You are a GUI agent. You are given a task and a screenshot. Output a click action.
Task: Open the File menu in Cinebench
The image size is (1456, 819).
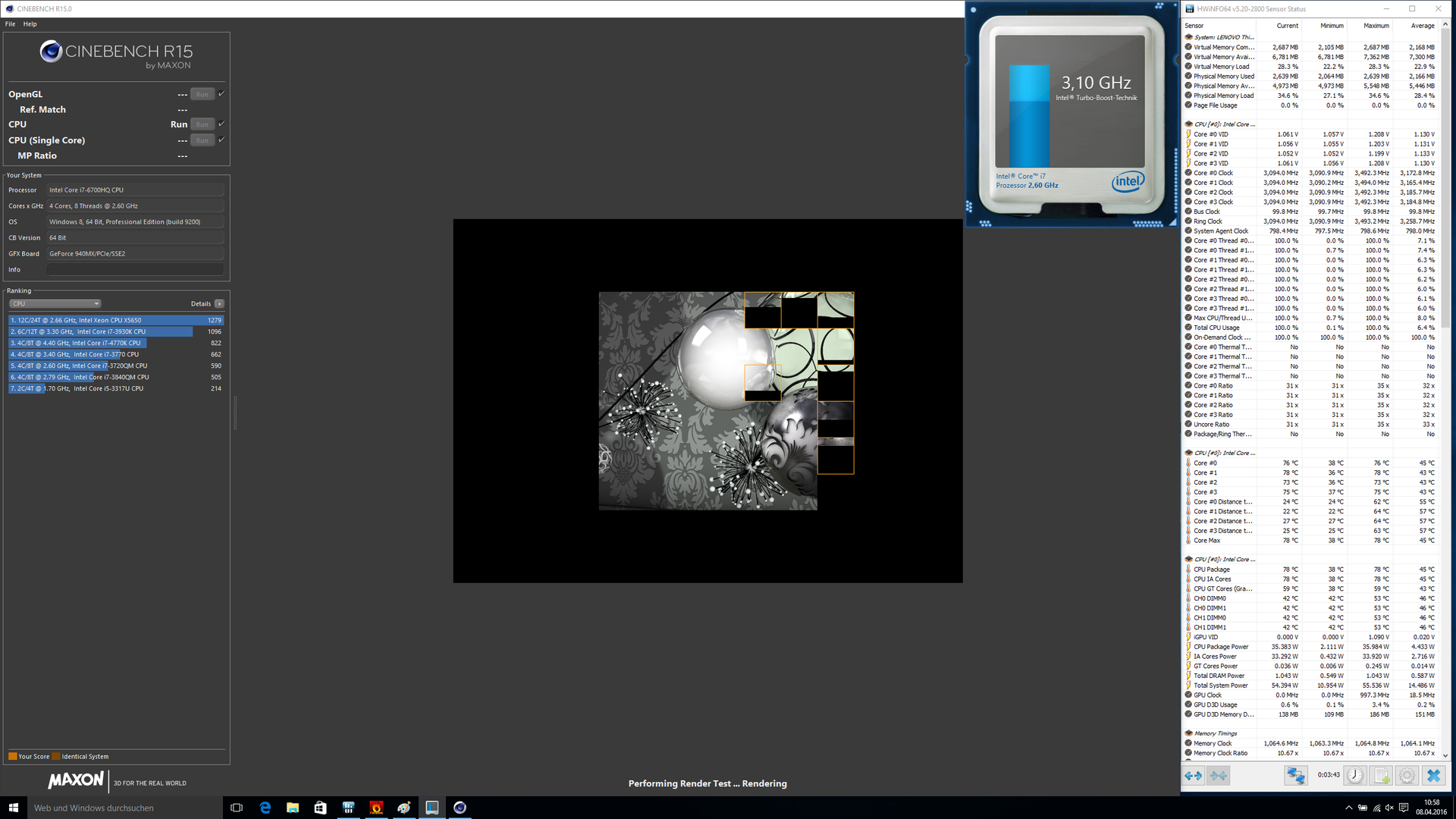tap(10, 24)
